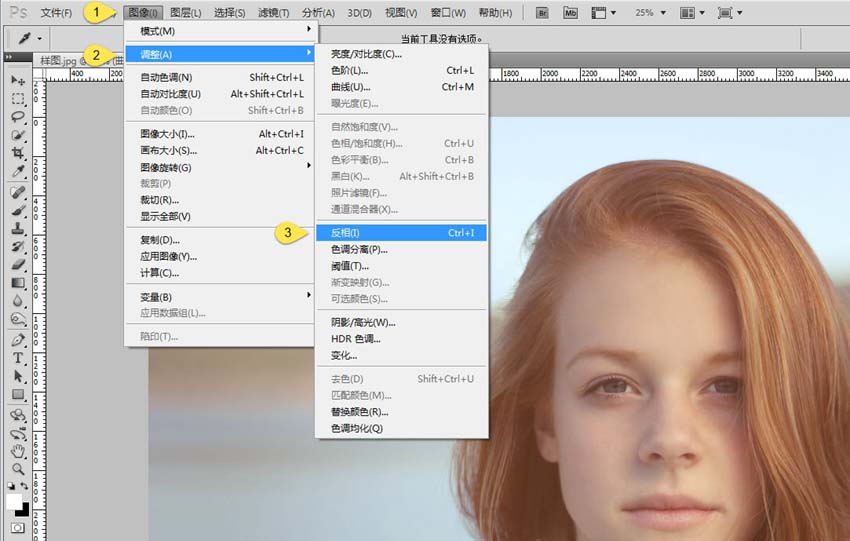
Task: Expand the toolbox panel double arrows
Action: pyautogui.click(x=9, y=56)
